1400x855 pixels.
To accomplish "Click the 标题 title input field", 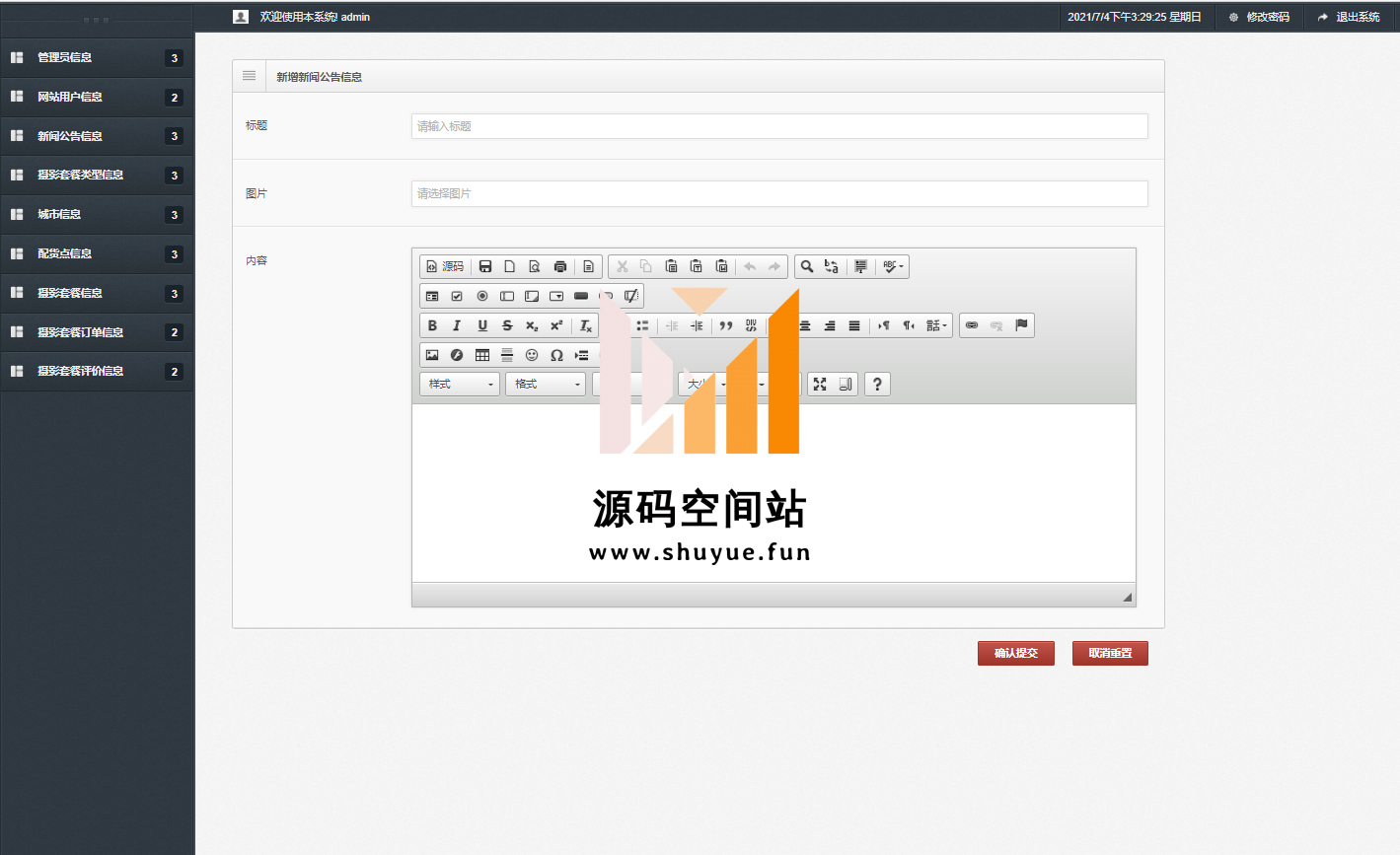I will click(x=779, y=126).
